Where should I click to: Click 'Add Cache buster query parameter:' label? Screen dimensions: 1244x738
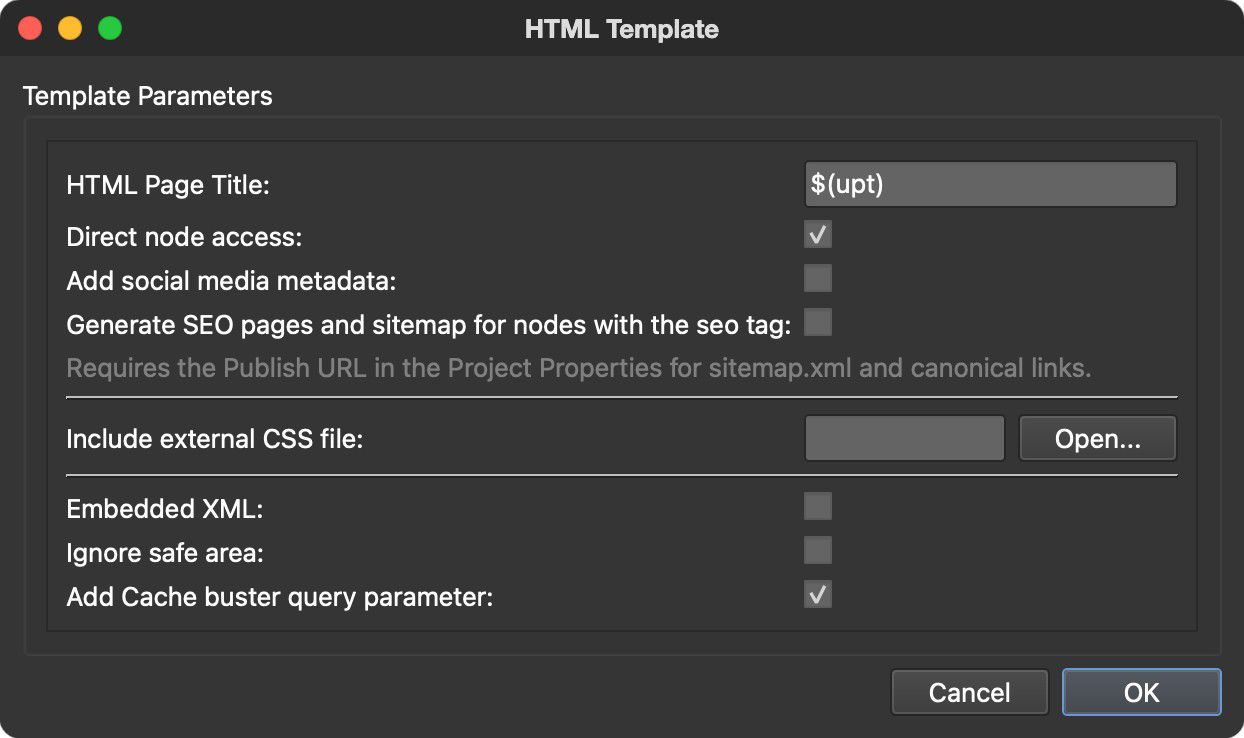280,598
